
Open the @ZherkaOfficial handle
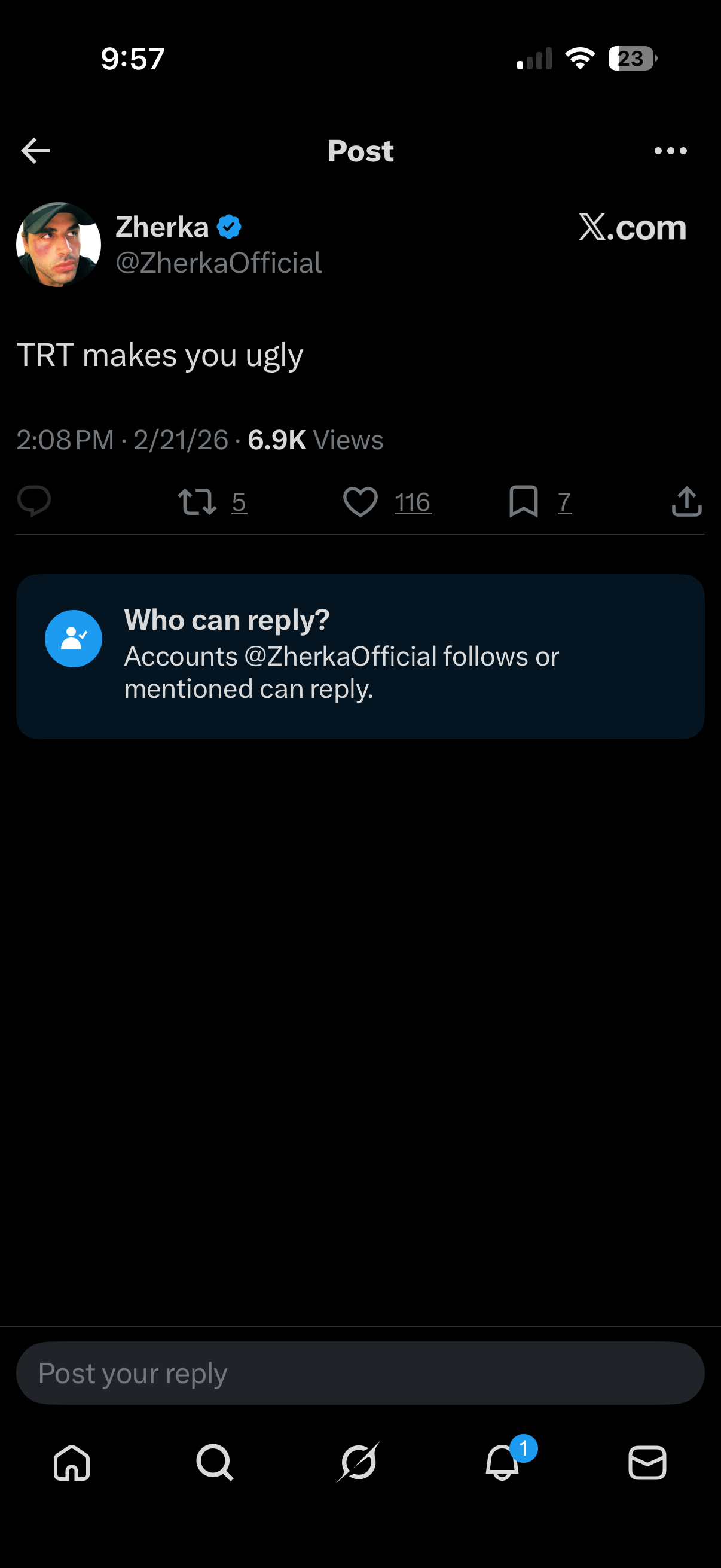pyautogui.click(x=219, y=263)
